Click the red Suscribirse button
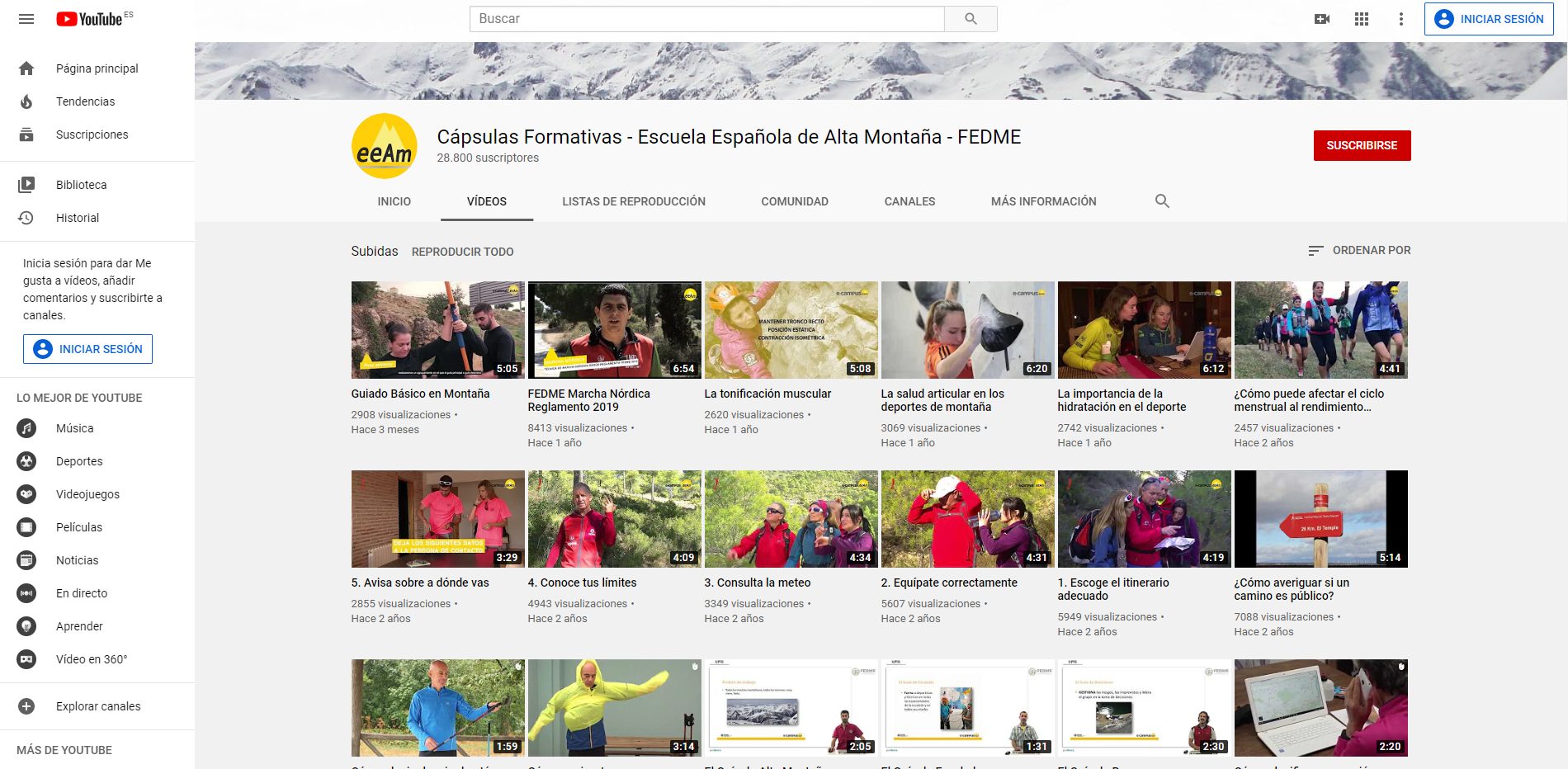Image resolution: width=1568 pixels, height=769 pixels. (1362, 145)
